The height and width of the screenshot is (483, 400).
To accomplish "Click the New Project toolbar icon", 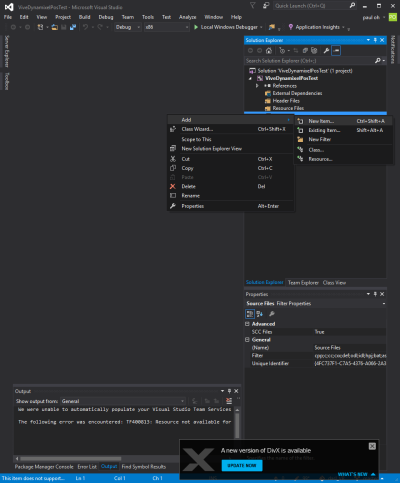I will tap(40, 27).
